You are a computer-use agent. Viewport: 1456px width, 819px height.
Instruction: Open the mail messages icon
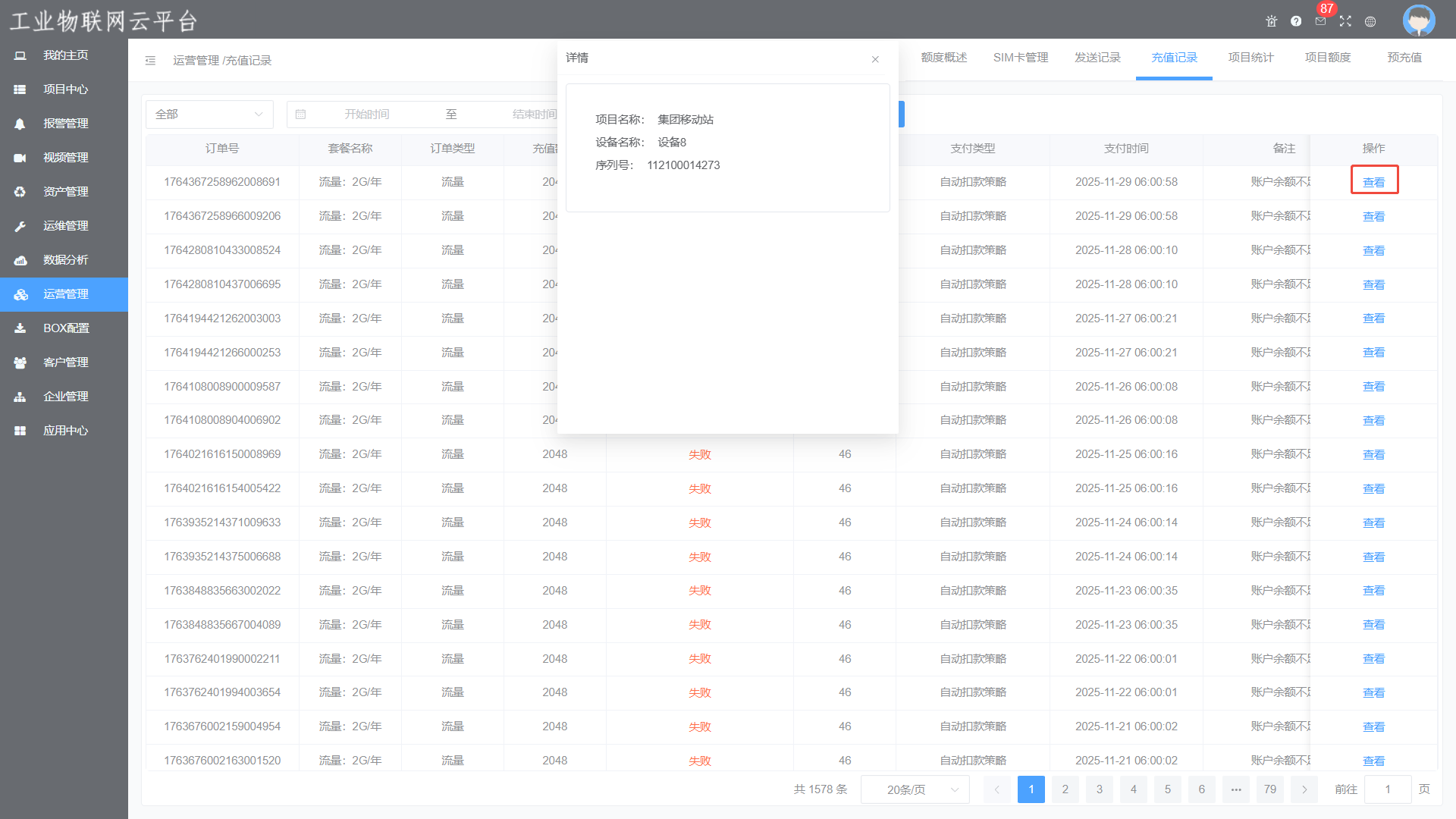1320,21
